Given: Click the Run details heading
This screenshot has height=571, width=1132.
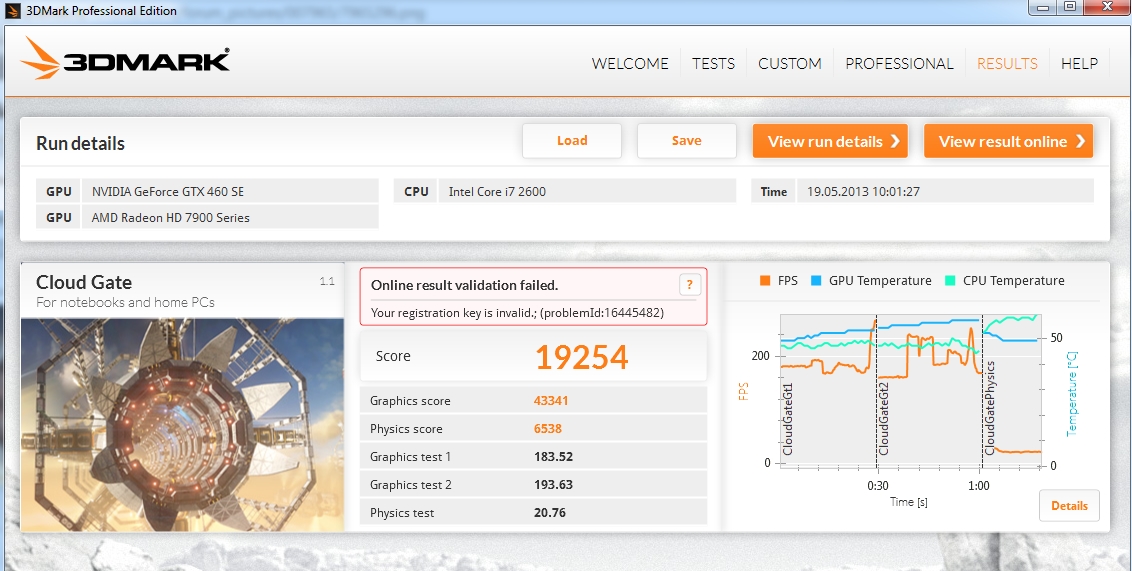Looking at the screenshot, I should [80, 143].
